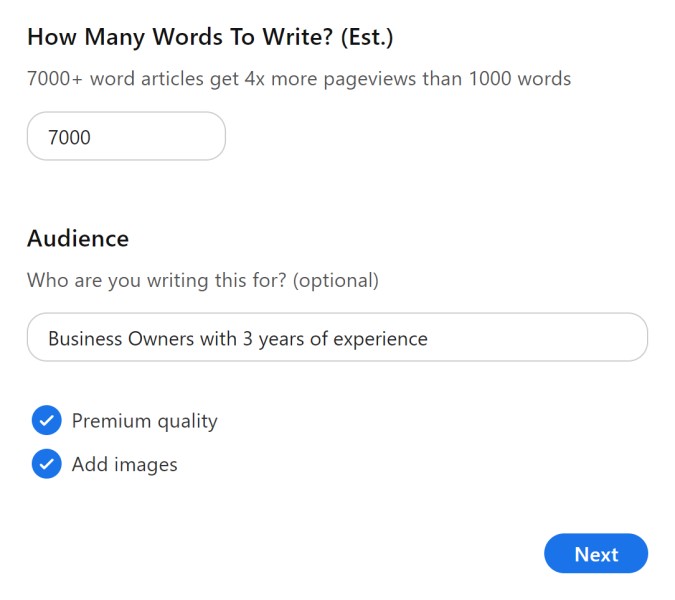The image size is (675, 600).
Task: Click the word "quality" in Premium quality label
Action: coord(188,421)
